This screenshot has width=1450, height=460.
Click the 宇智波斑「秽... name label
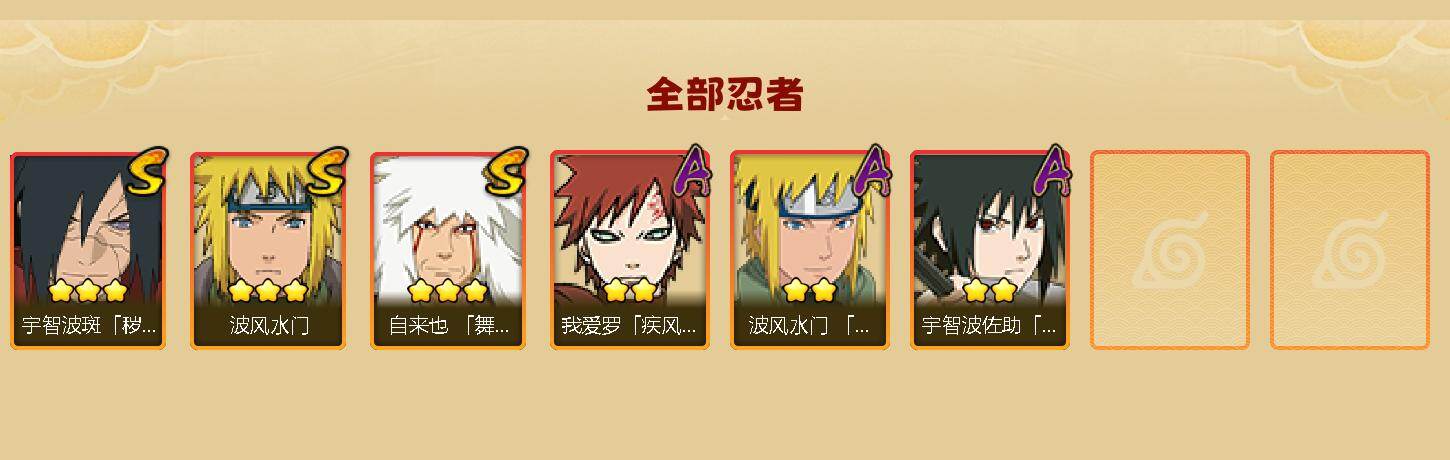[x=89, y=326]
